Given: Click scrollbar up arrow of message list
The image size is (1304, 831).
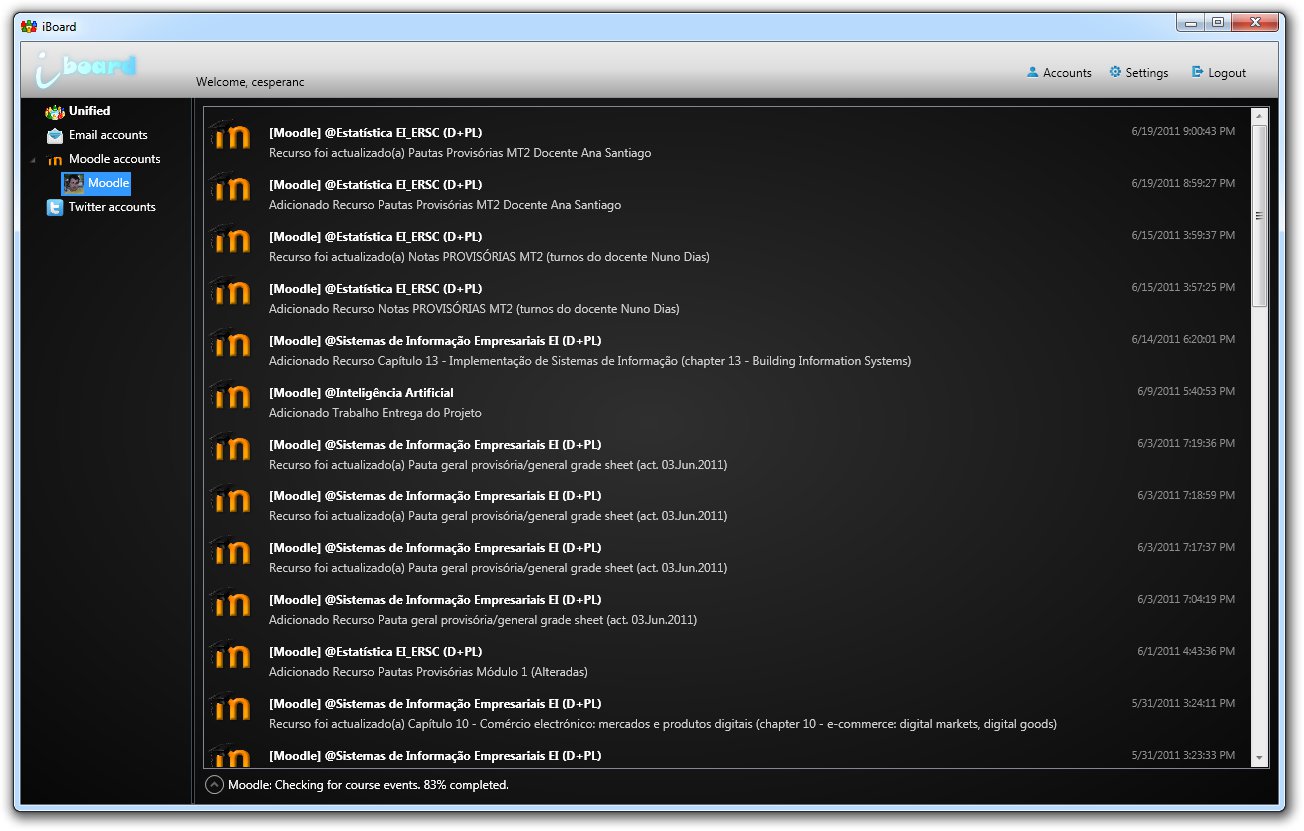Looking at the screenshot, I should tap(1260, 116).
